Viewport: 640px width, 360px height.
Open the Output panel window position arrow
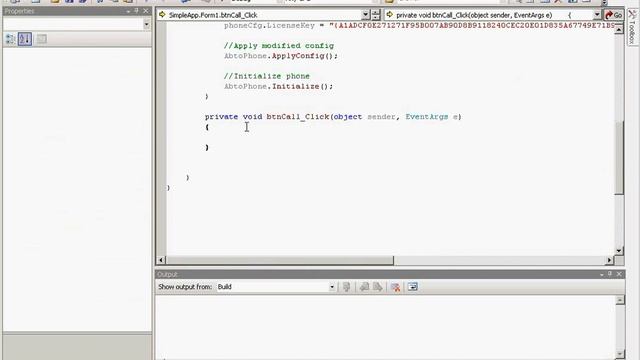602,274
